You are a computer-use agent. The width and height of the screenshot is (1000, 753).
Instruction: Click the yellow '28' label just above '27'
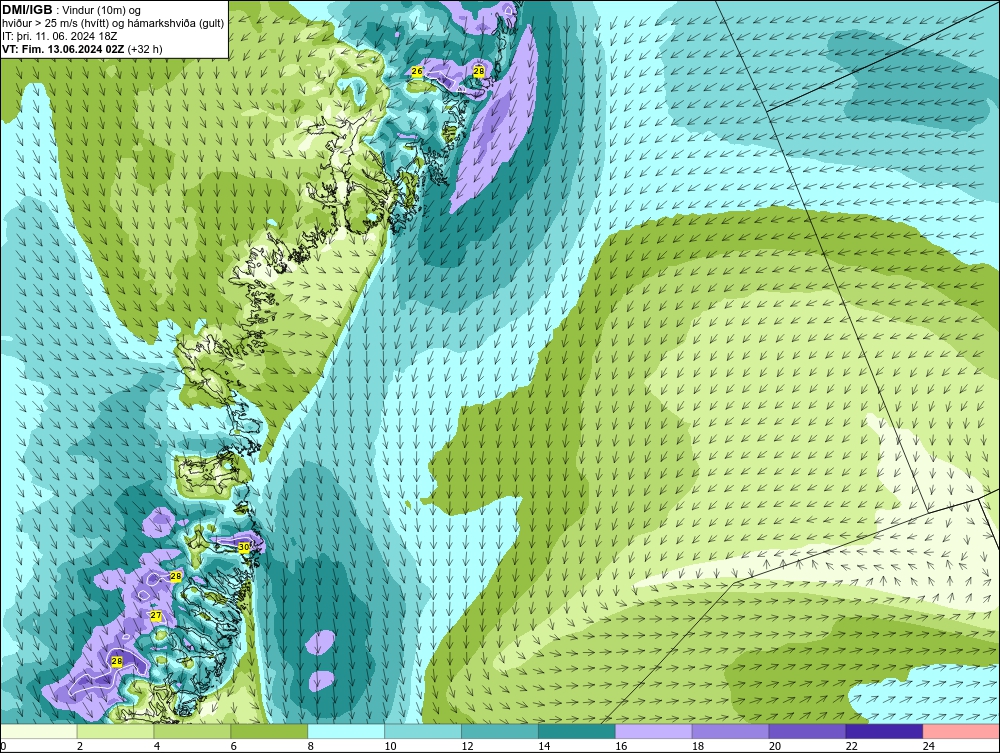coord(176,576)
